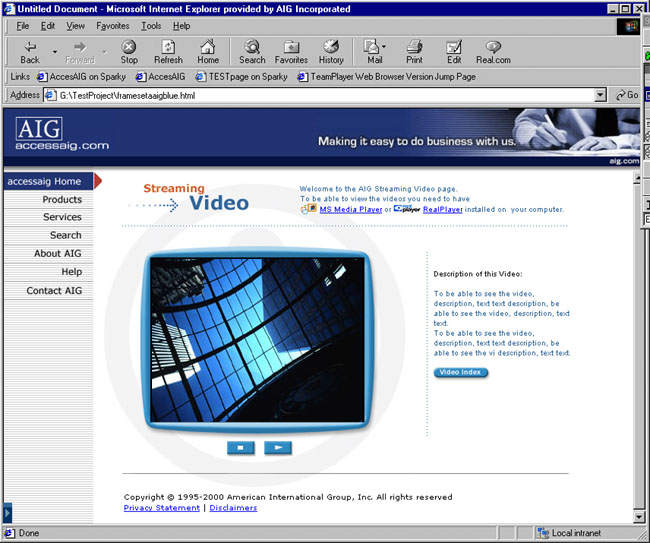This screenshot has height=543, width=650.
Task: Go to Home using toolbar icon
Action: pyautogui.click(x=208, y=51)
